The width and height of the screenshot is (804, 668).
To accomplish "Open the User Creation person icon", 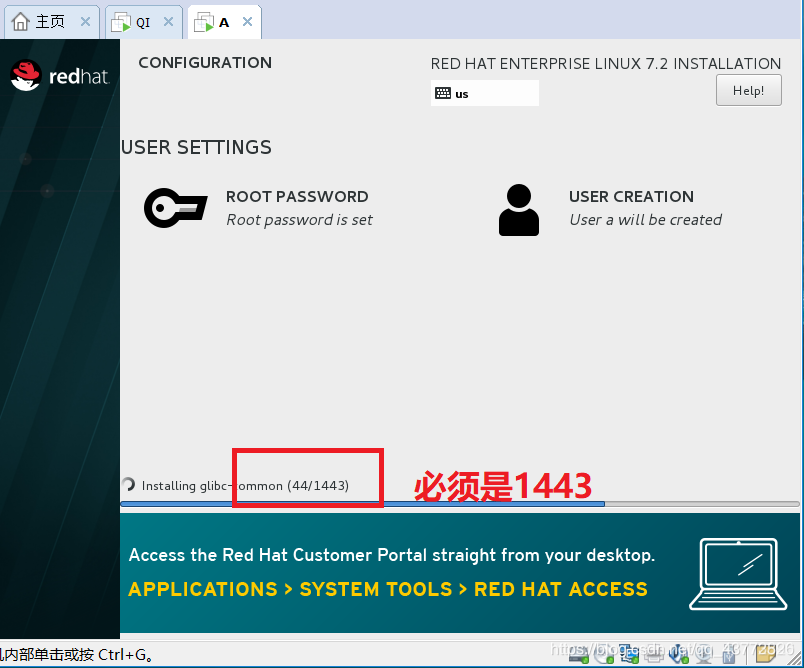I will [518, 210].
